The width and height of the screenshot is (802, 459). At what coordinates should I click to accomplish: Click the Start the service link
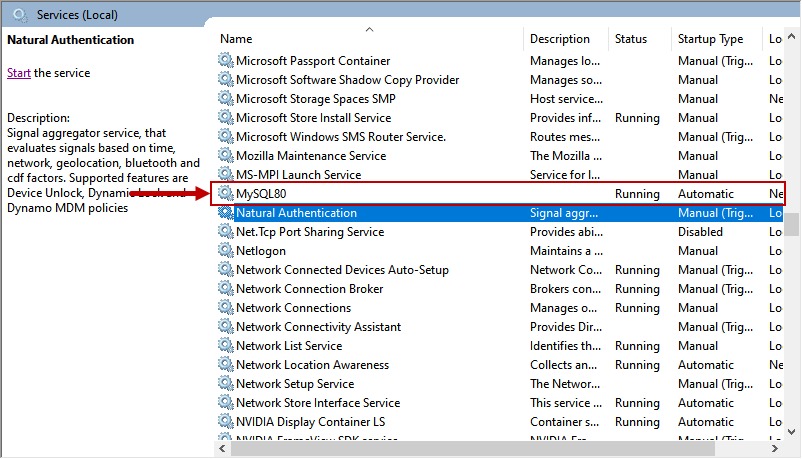tap(19, 73)
